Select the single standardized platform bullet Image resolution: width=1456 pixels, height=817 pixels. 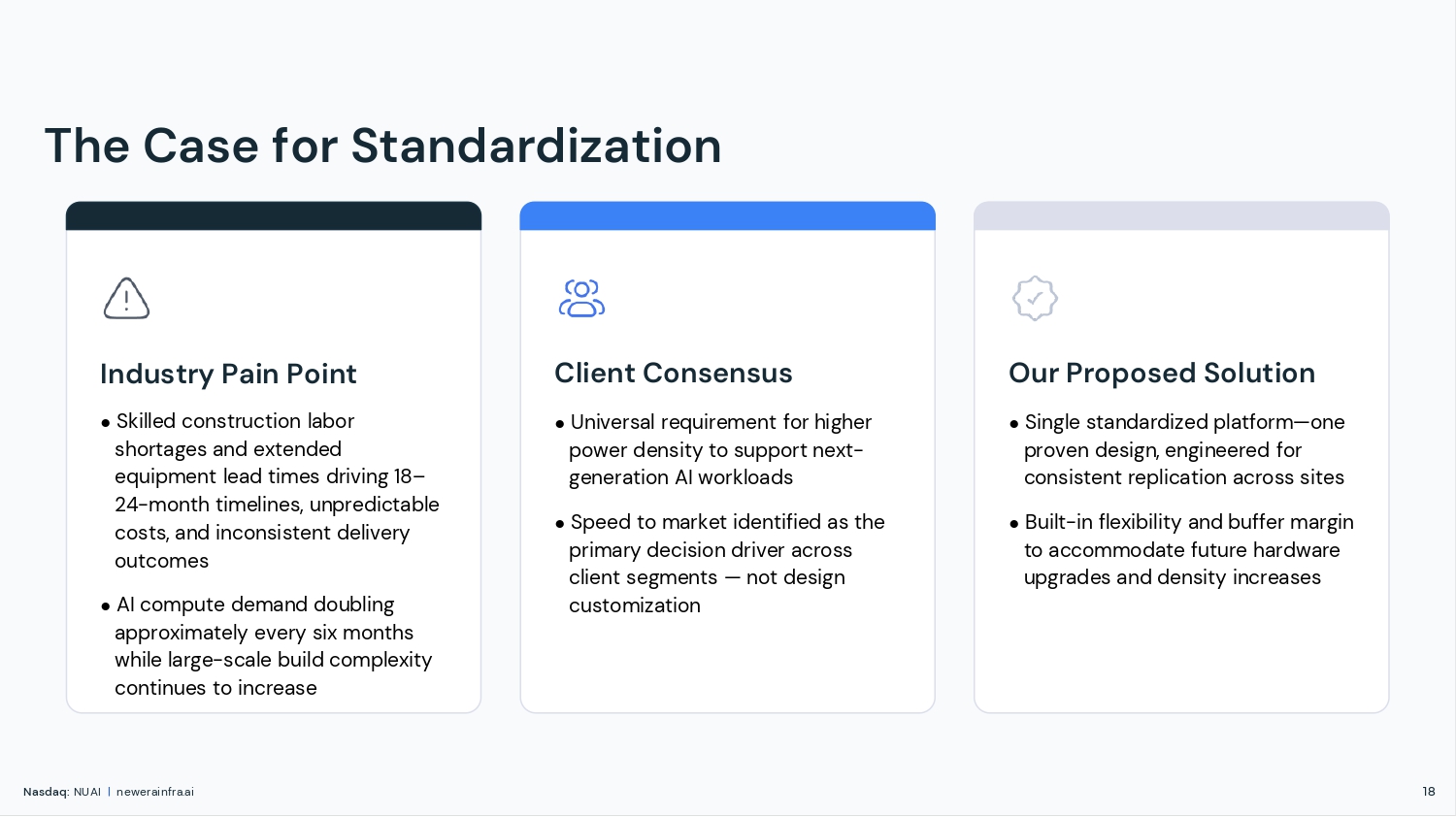[x=1183, y=449]
